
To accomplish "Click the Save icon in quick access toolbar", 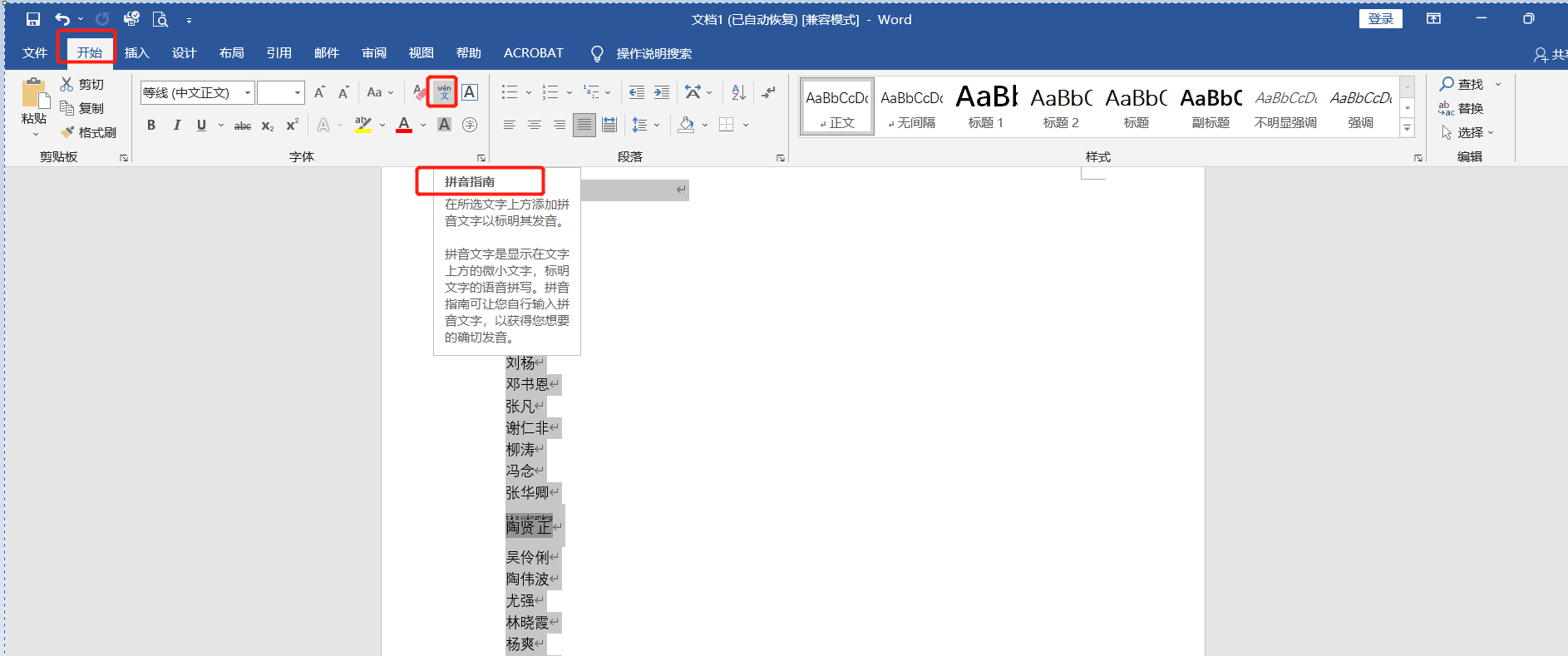I will pos(33,19).
